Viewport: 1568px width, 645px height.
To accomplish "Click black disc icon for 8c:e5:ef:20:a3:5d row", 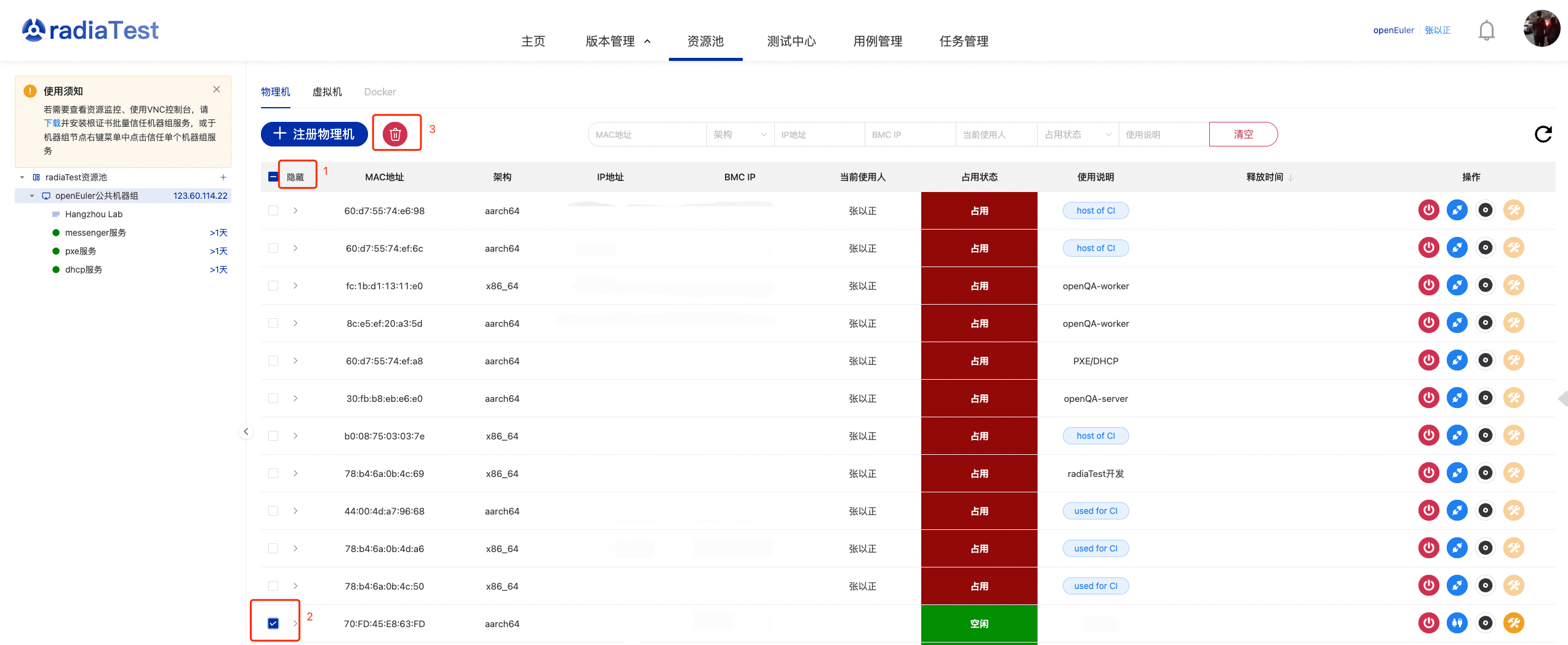I will point(1485,323).
